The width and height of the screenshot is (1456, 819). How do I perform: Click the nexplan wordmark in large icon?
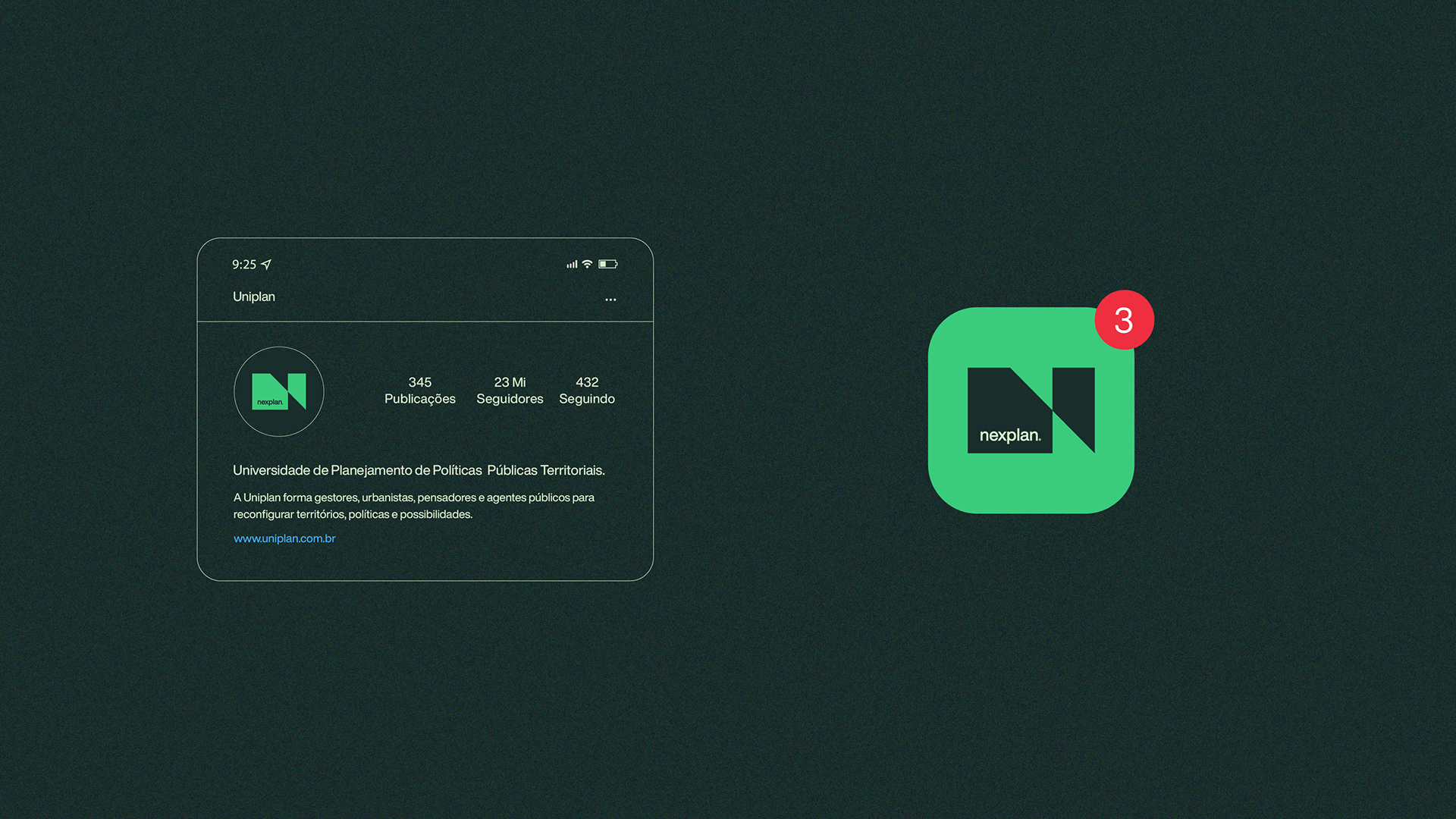[1010, 435]
